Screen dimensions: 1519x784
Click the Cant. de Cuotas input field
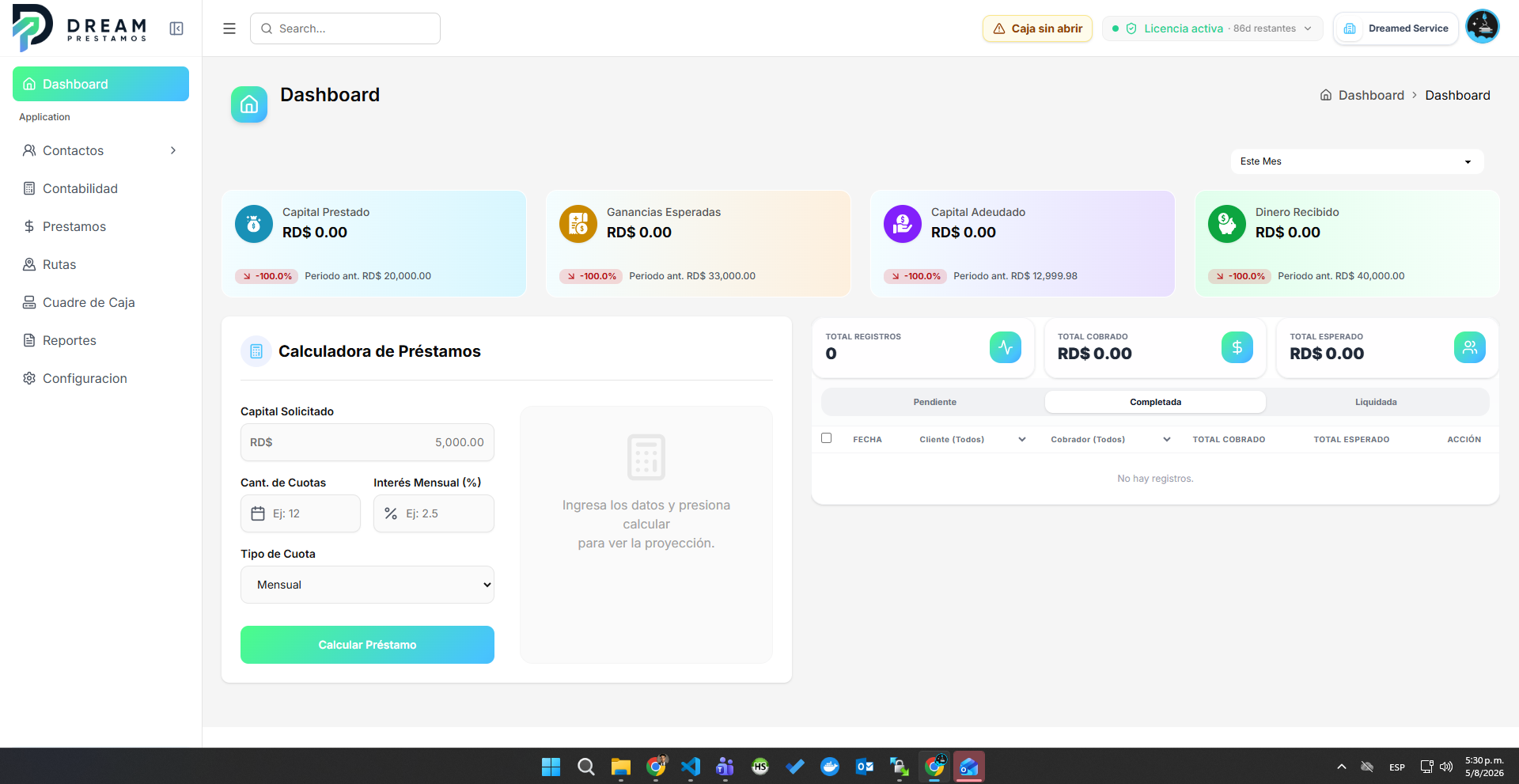click(x=301, y=513)
